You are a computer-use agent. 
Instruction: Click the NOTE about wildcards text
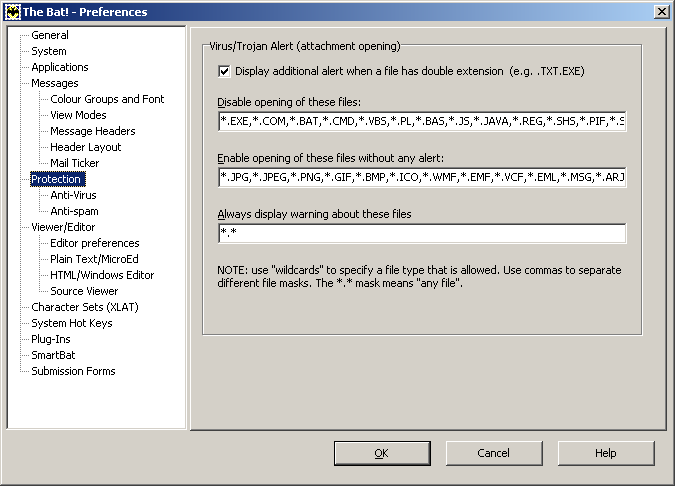click(419, 276)
